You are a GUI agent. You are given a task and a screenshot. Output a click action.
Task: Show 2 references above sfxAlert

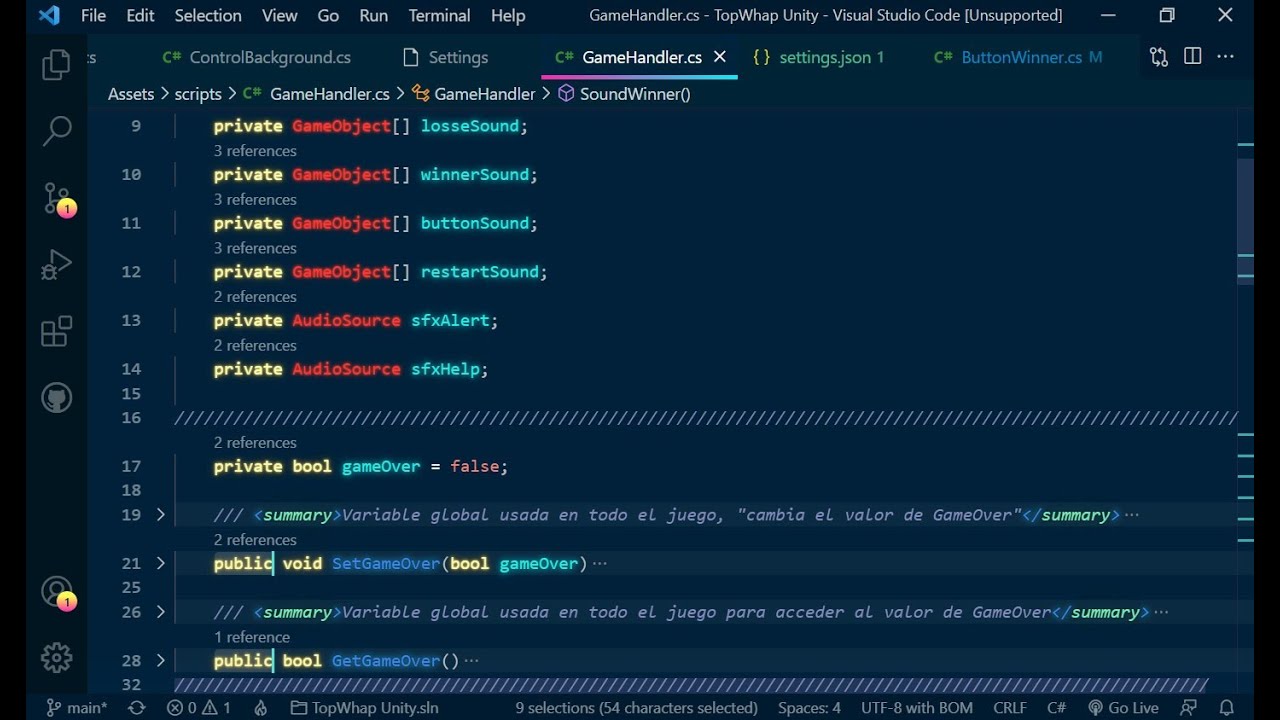coord(255,297)
